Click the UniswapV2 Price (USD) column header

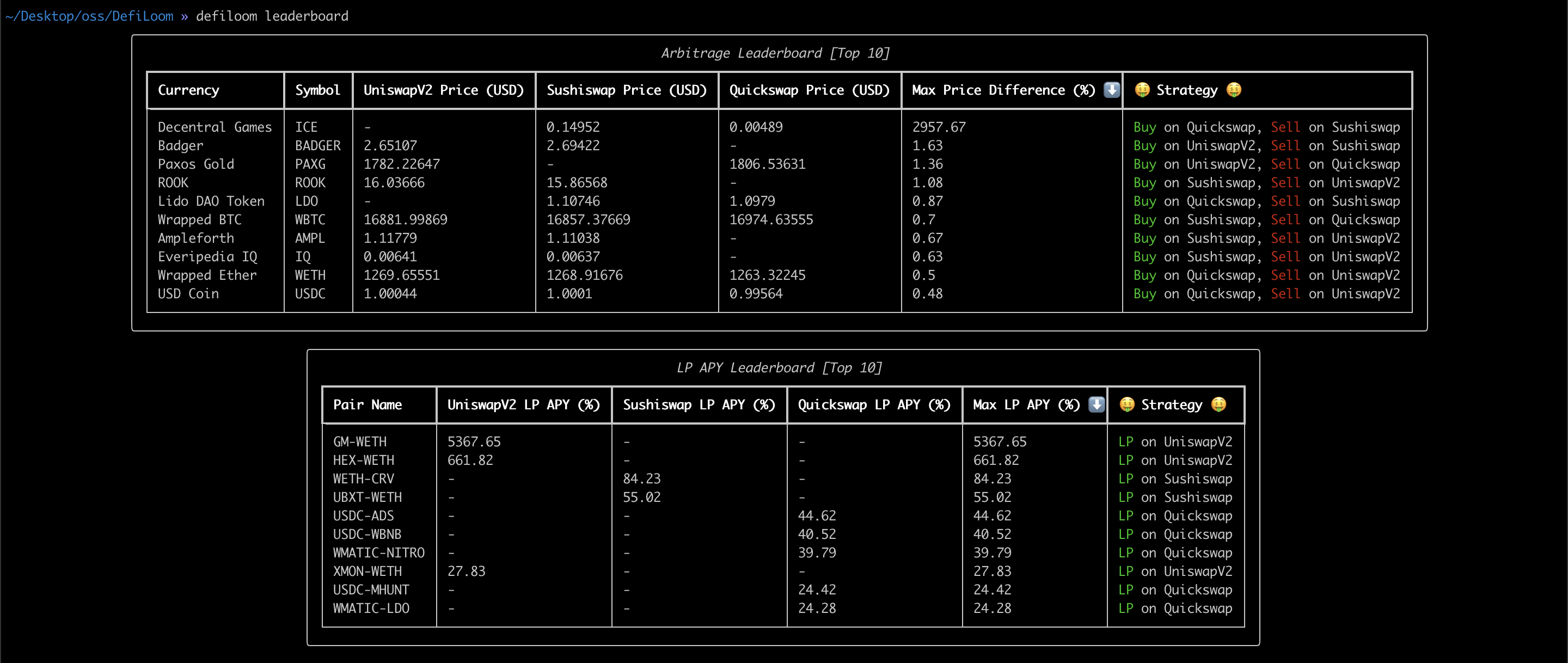click(x=443, y=90)
